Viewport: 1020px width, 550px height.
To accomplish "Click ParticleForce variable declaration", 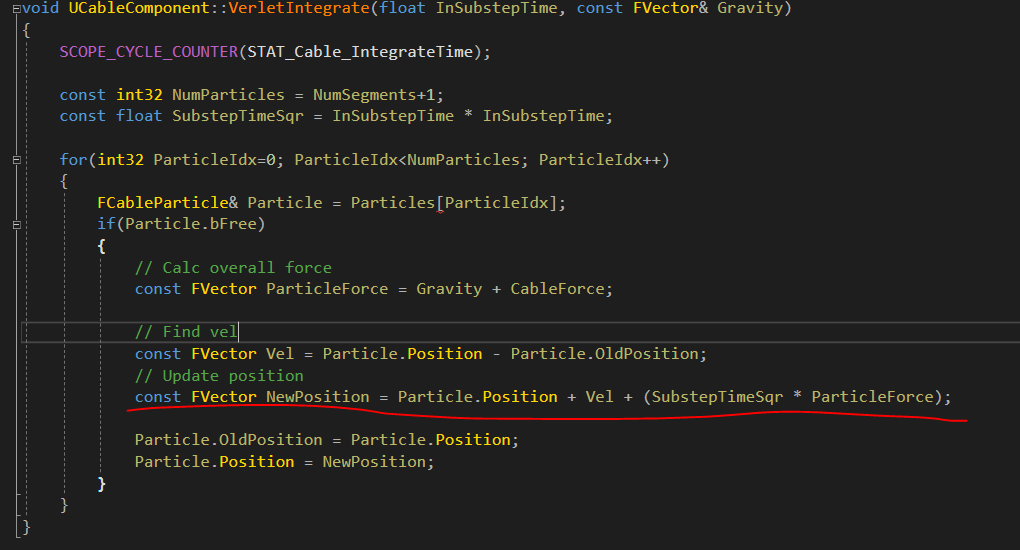I will (327, 289).
